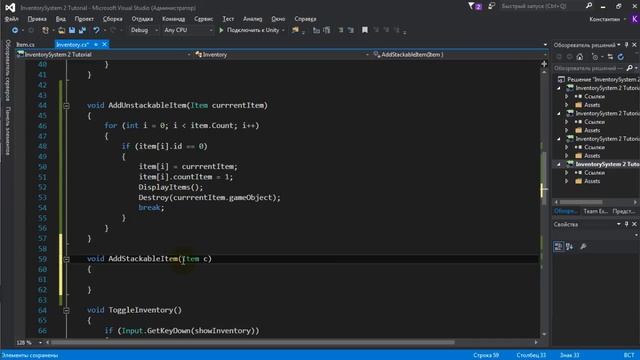Click the feedback icon beside notifications
The width and height of the screenshot is (640, 360).
[491, 6]
